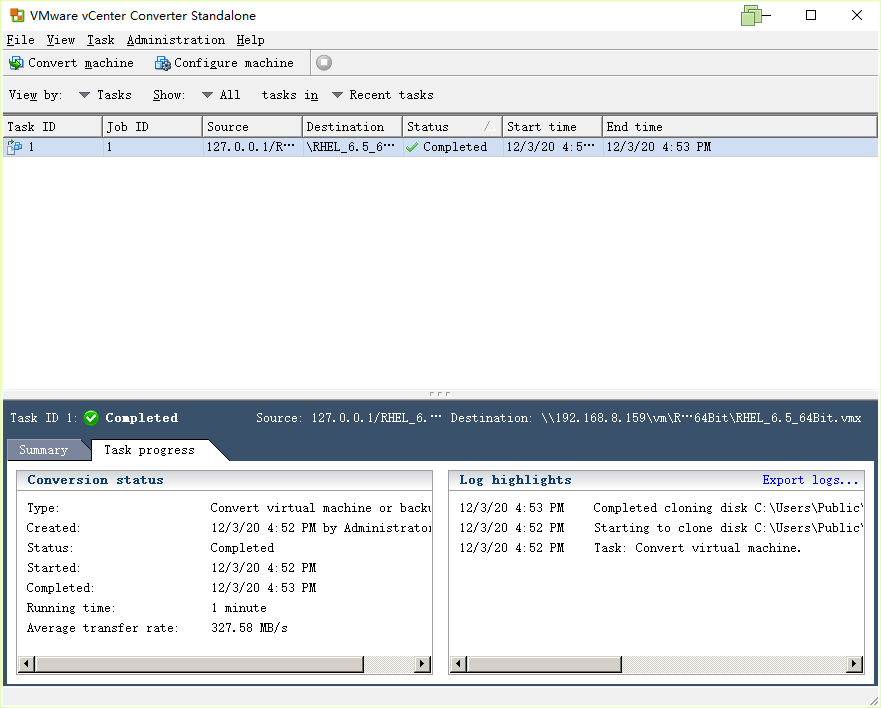Click the 'Starting to clone disk' log entry
881x708 pixels.
point(729,528)
